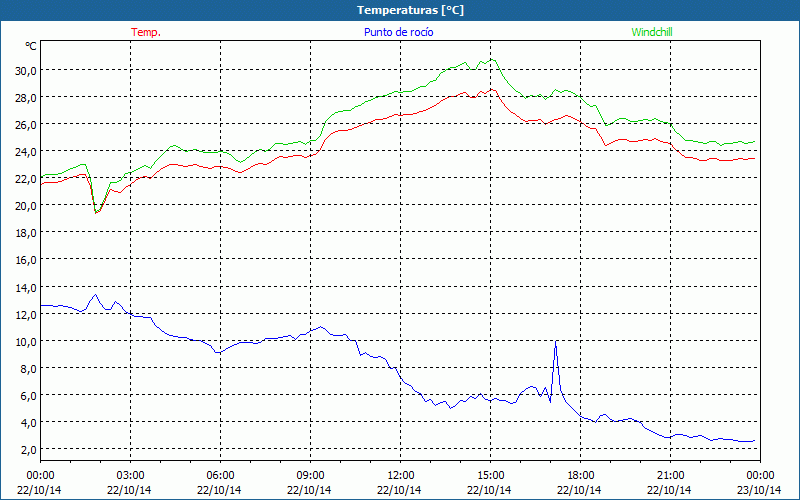This screenshot has width=800, height=500.
Task: Click the red Temp. dip before 02:00
Action: coord(96,212)
